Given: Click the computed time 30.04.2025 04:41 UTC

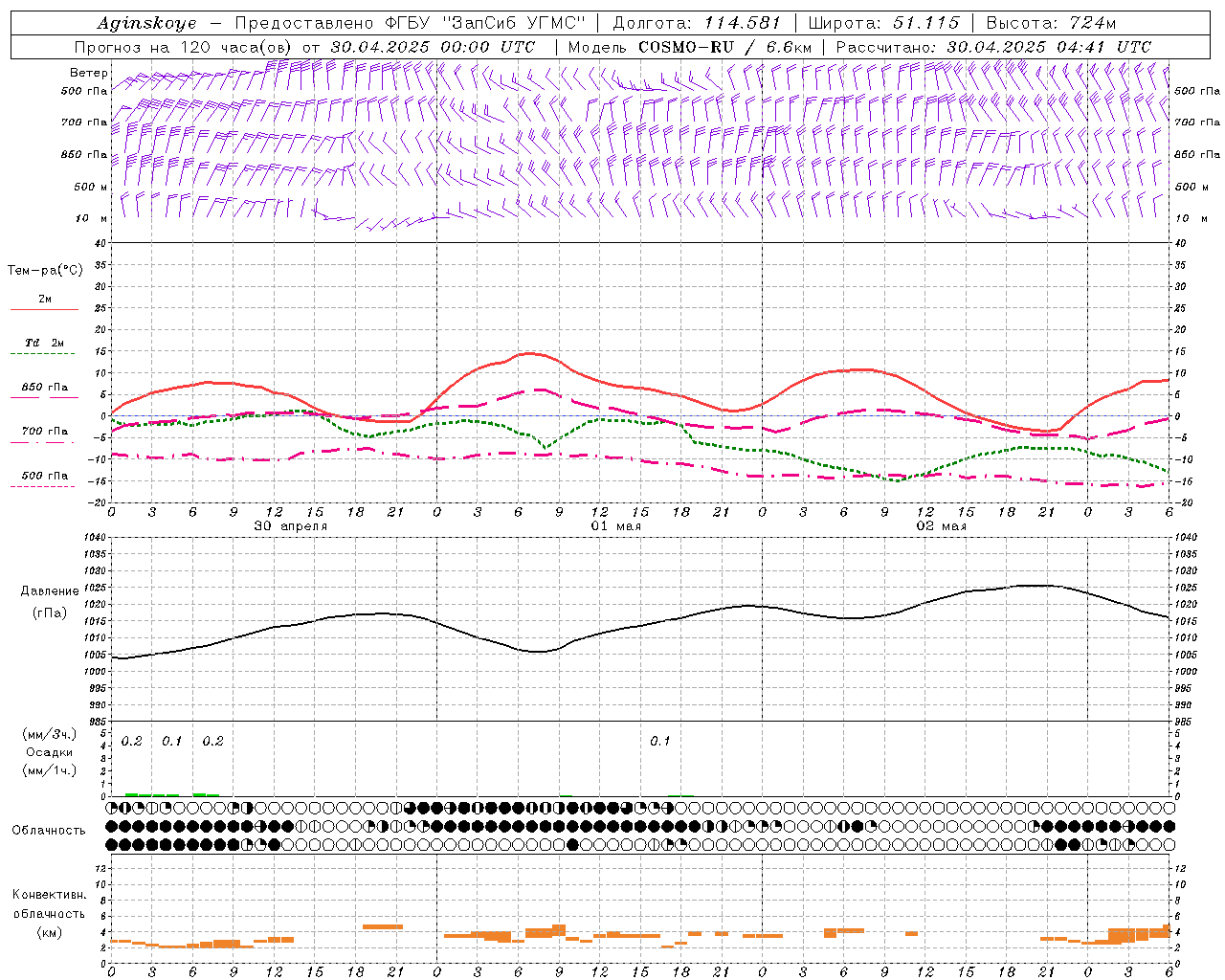Looking at the screenshot, I should click(1049, 47).
